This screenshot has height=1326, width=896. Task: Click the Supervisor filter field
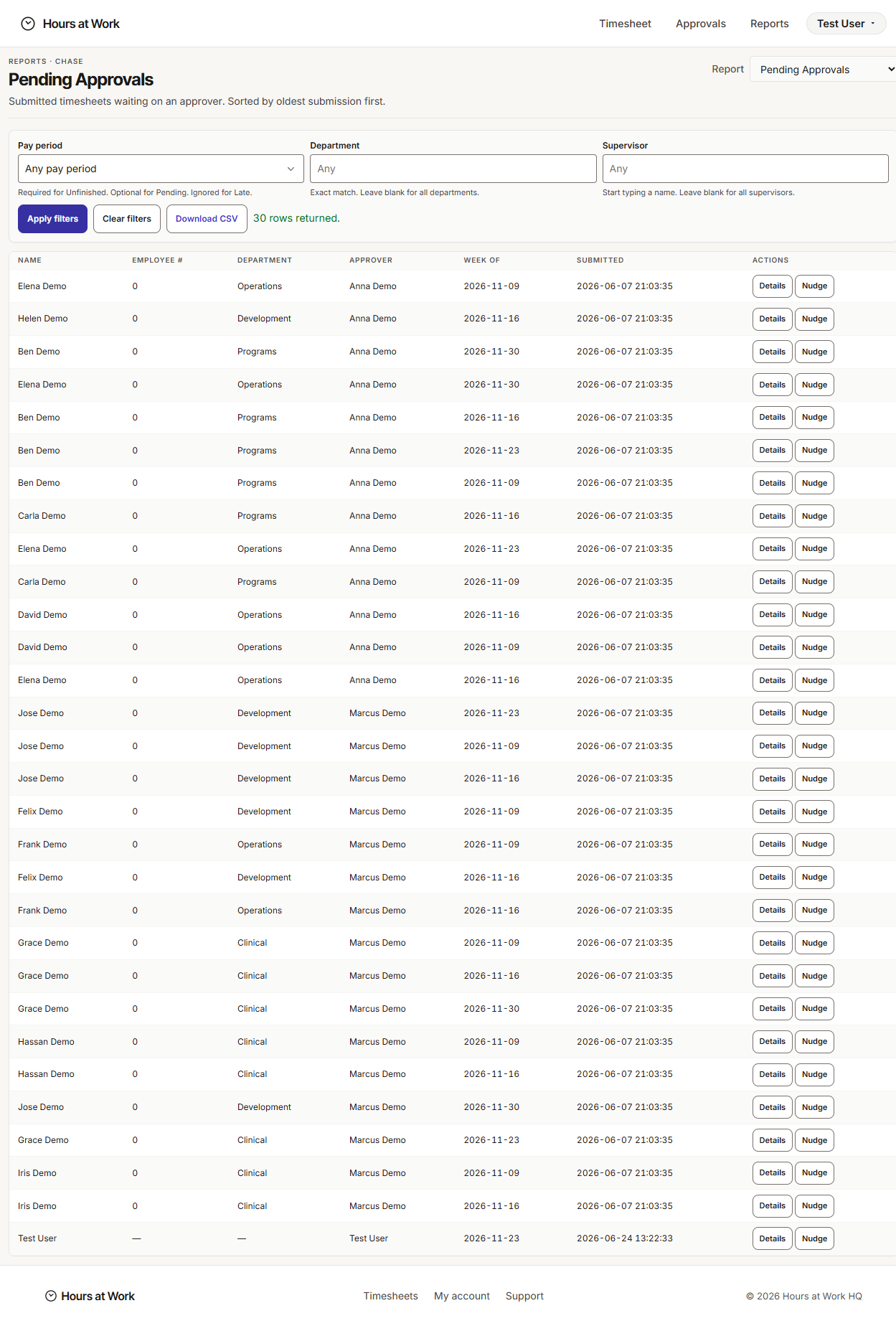pos(745,169)
